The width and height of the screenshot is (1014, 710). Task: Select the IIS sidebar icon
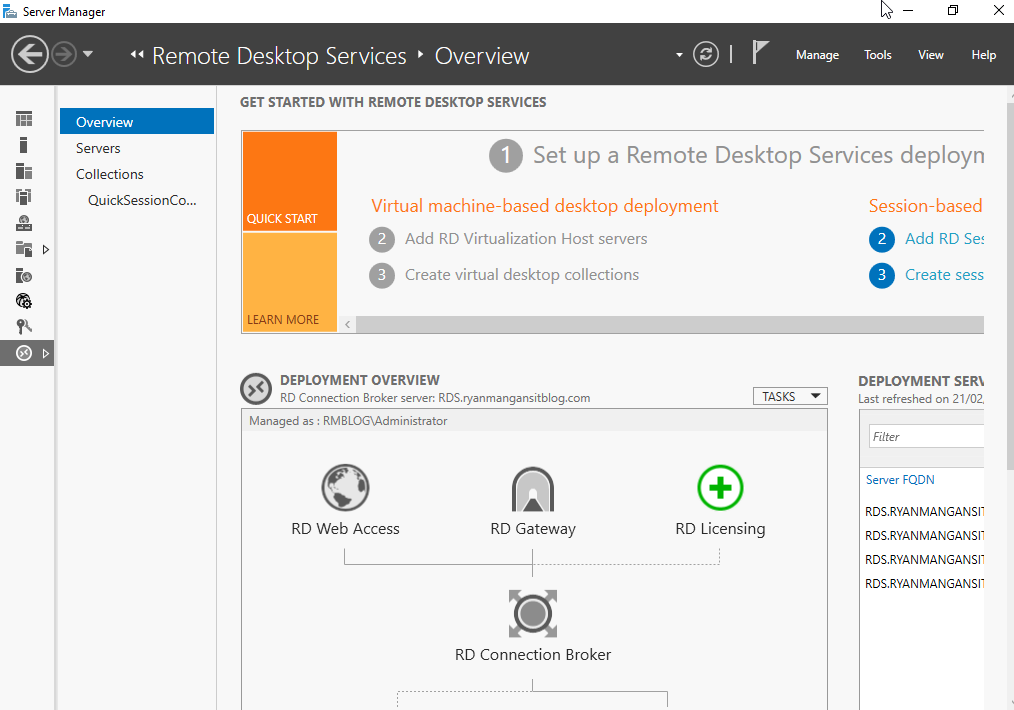click(24, 276)
